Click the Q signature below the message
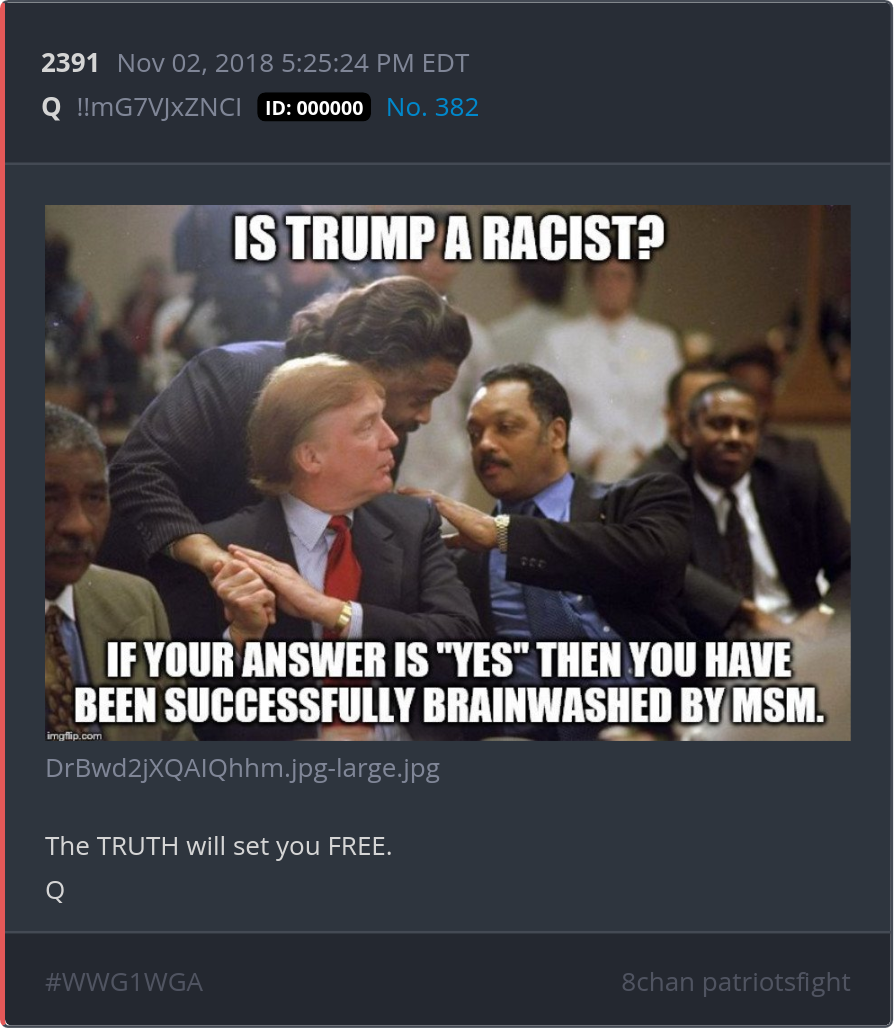 coord(55,890)
